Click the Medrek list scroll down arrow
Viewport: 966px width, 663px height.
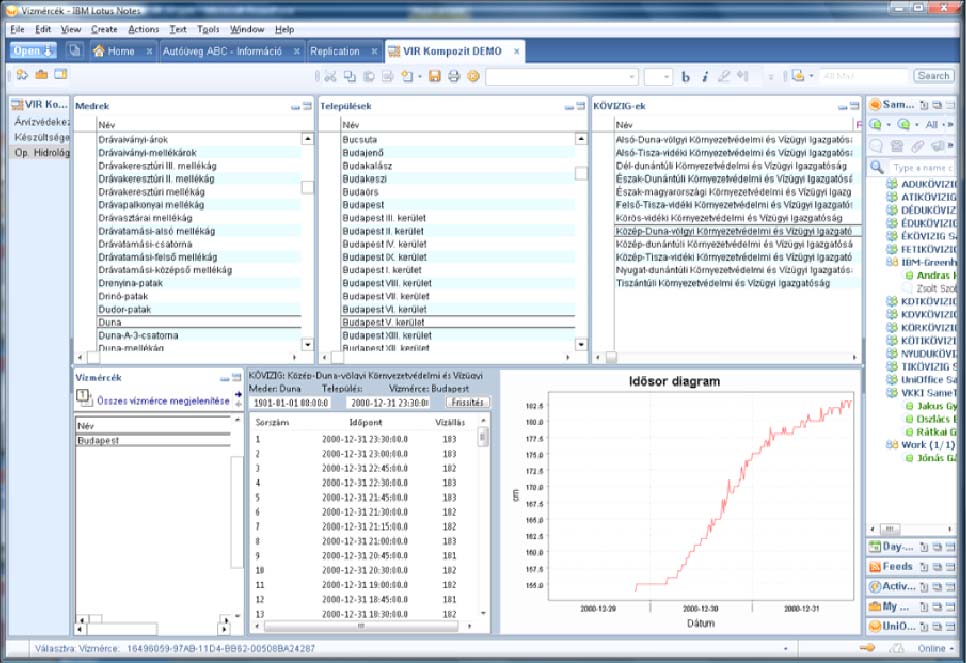(x=307, y=344)
